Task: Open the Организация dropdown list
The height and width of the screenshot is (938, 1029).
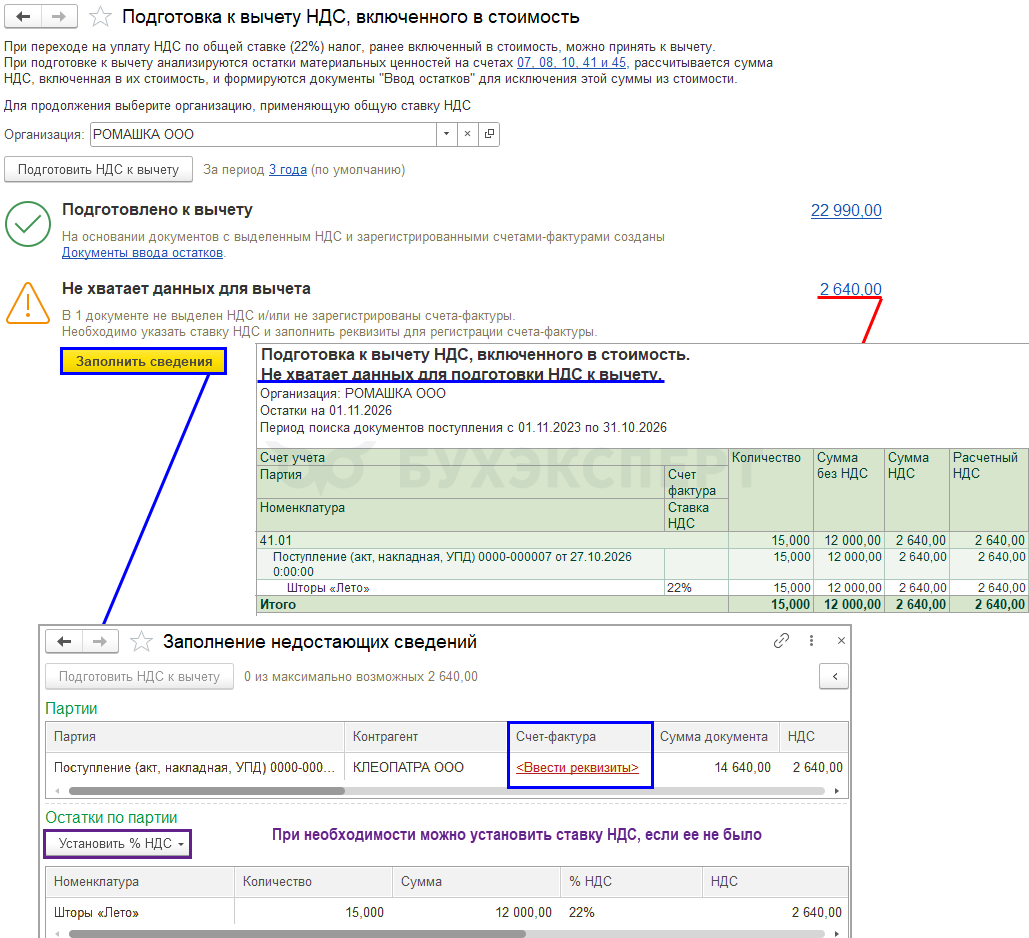Action: (446, 134)
